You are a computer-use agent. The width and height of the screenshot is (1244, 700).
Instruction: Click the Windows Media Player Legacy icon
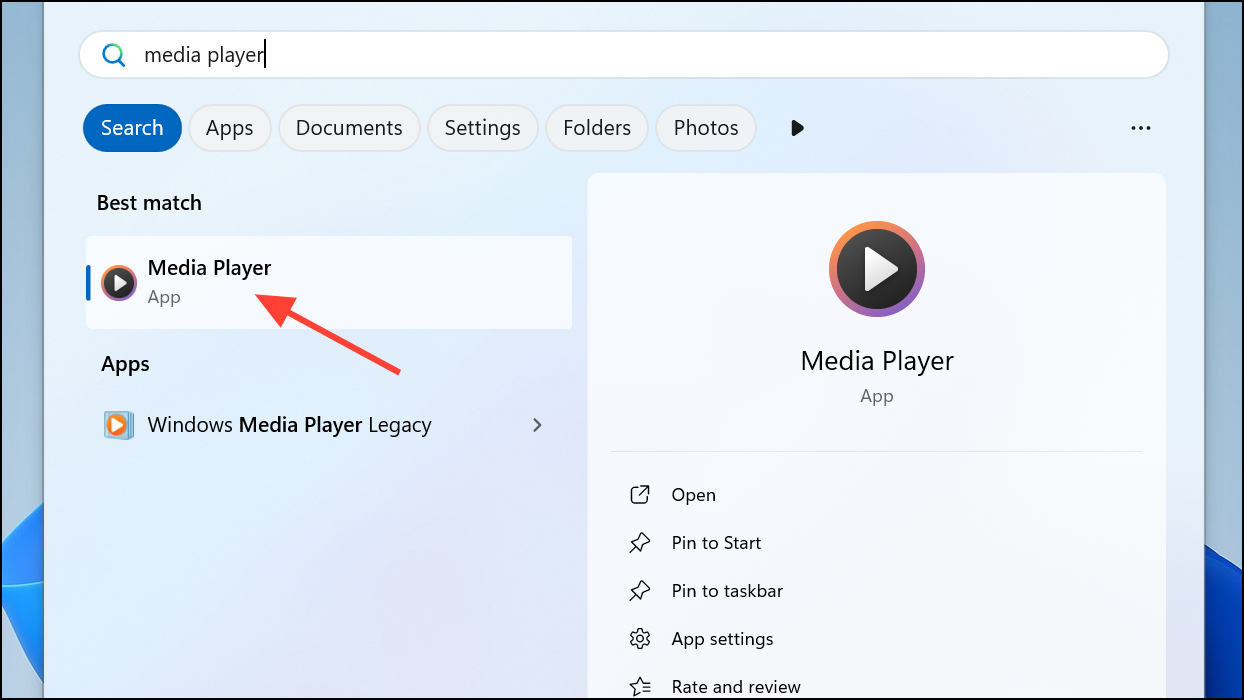pos(117,425)
